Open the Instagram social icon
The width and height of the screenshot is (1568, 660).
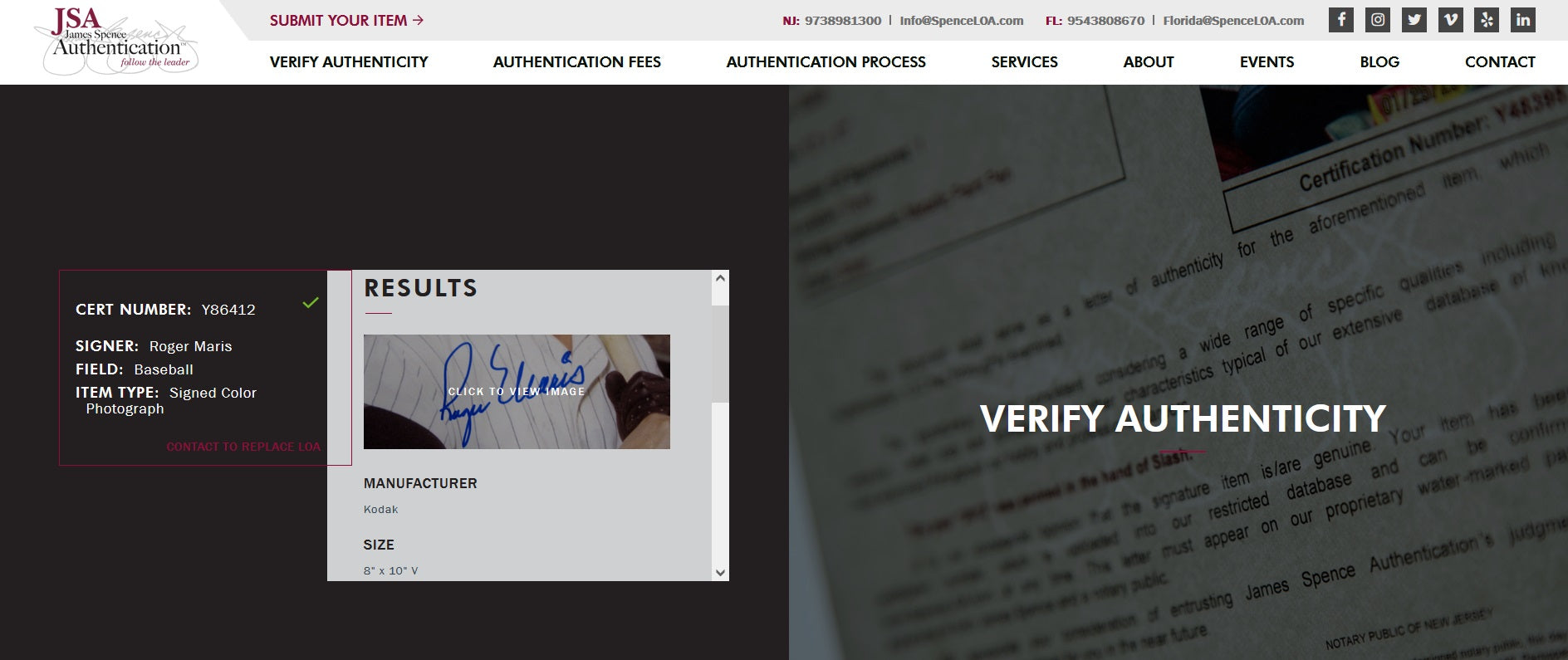[1377, 20]
